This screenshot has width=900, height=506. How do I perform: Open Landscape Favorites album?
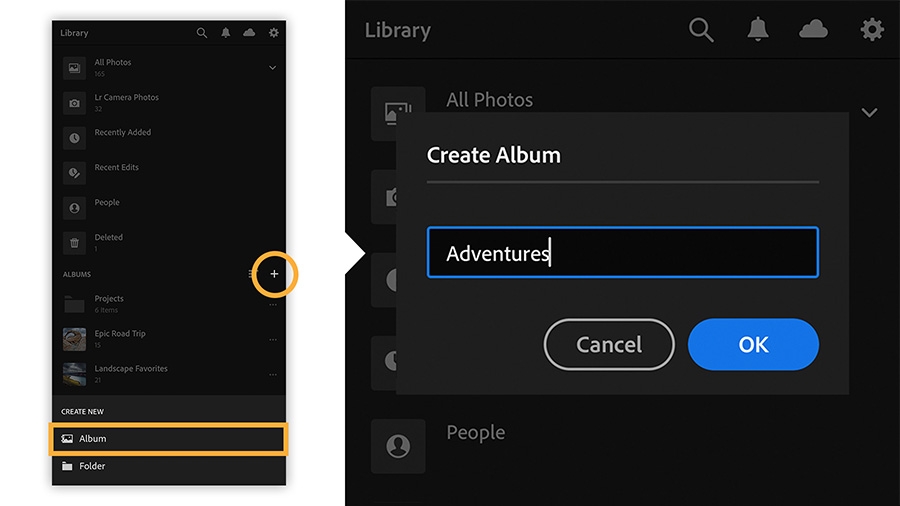tap(130, 373)
